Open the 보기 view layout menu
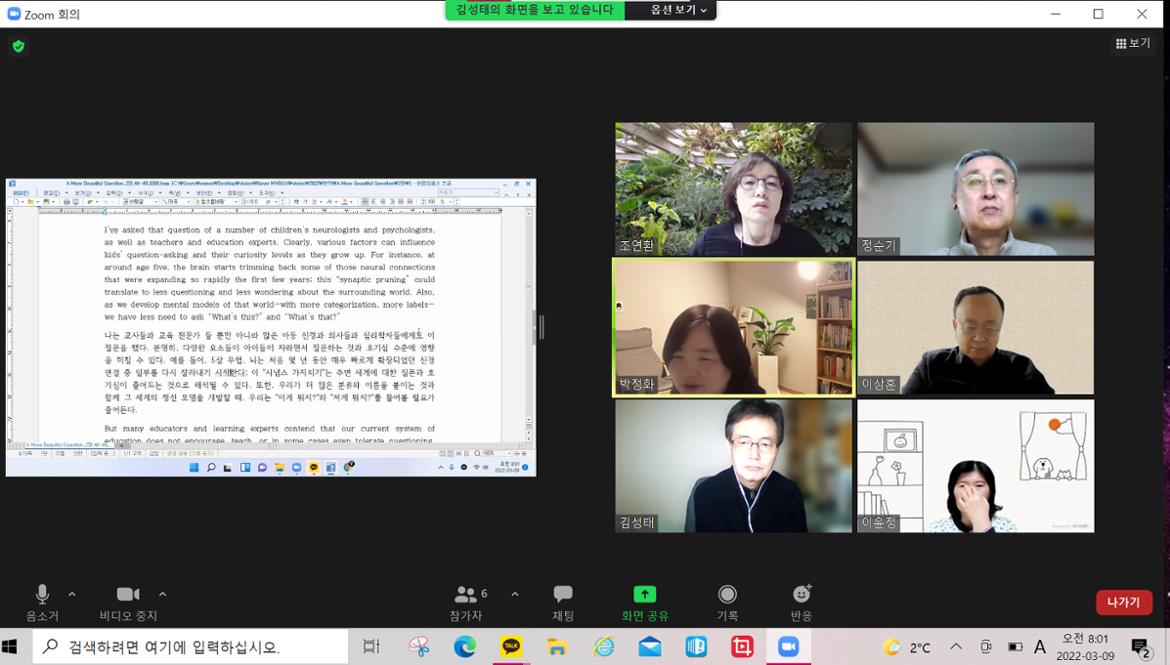Image resolution: width=1170 pixels, height=665 pixels. pyautogui.click(x=1133, y=43)
